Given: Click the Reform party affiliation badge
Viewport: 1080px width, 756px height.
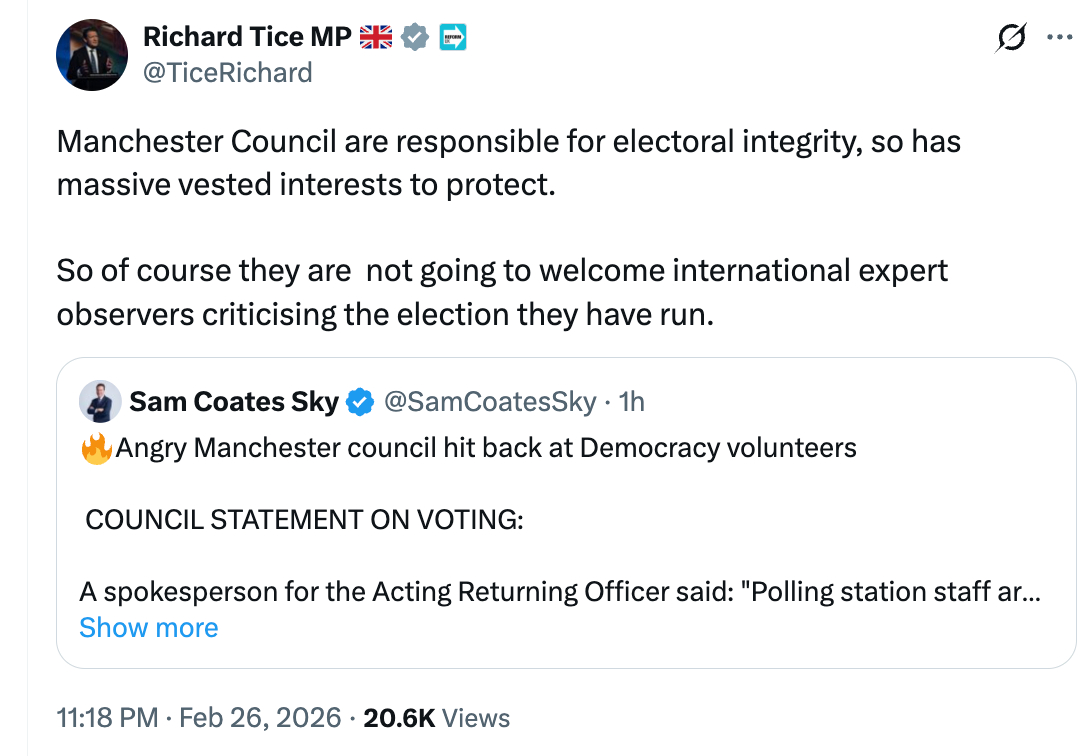Looking at the screenshot, I should click(453, 37).
